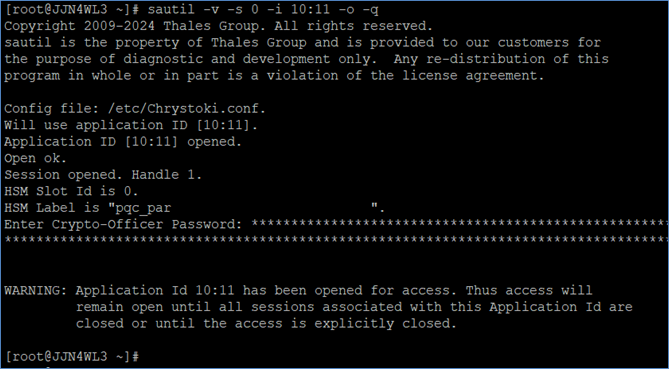669x369 pixels.
Task: Click the second row of password asterisks
Action: pyautogui.click(x=336, y=241)
